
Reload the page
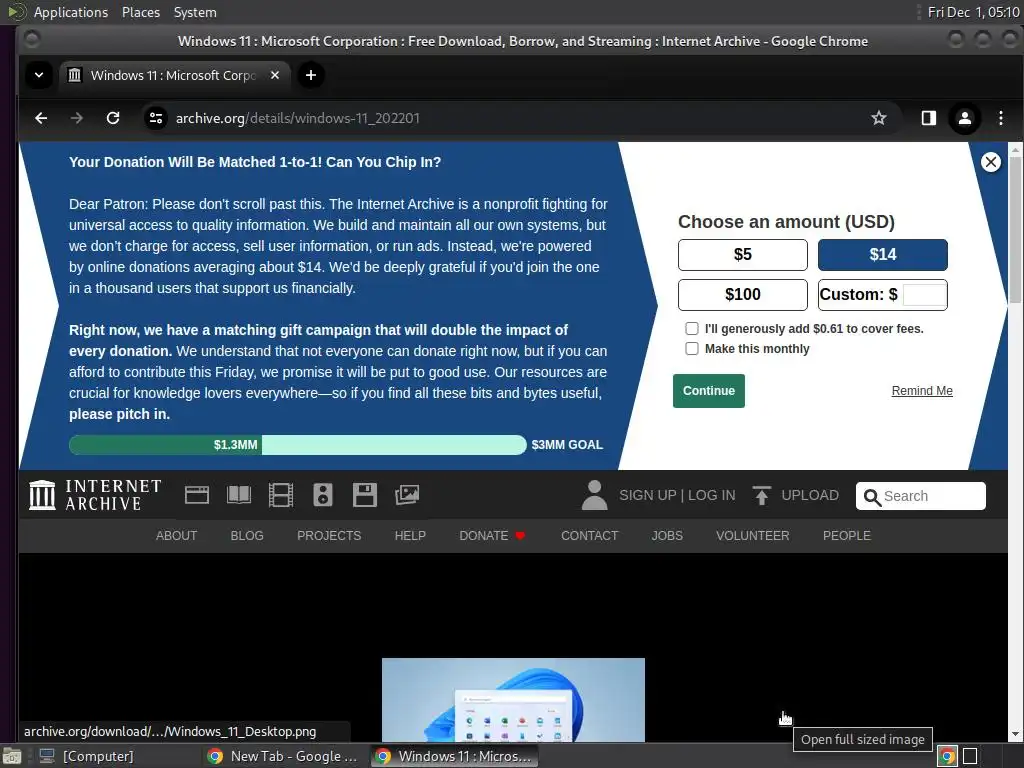113,118
